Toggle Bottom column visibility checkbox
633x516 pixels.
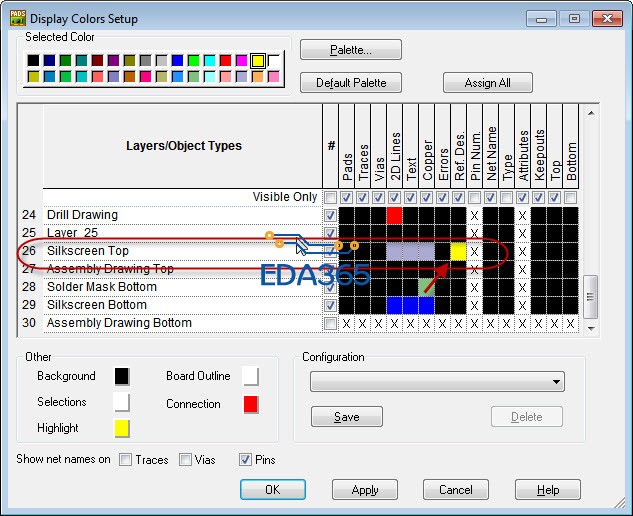coord(570,198)
